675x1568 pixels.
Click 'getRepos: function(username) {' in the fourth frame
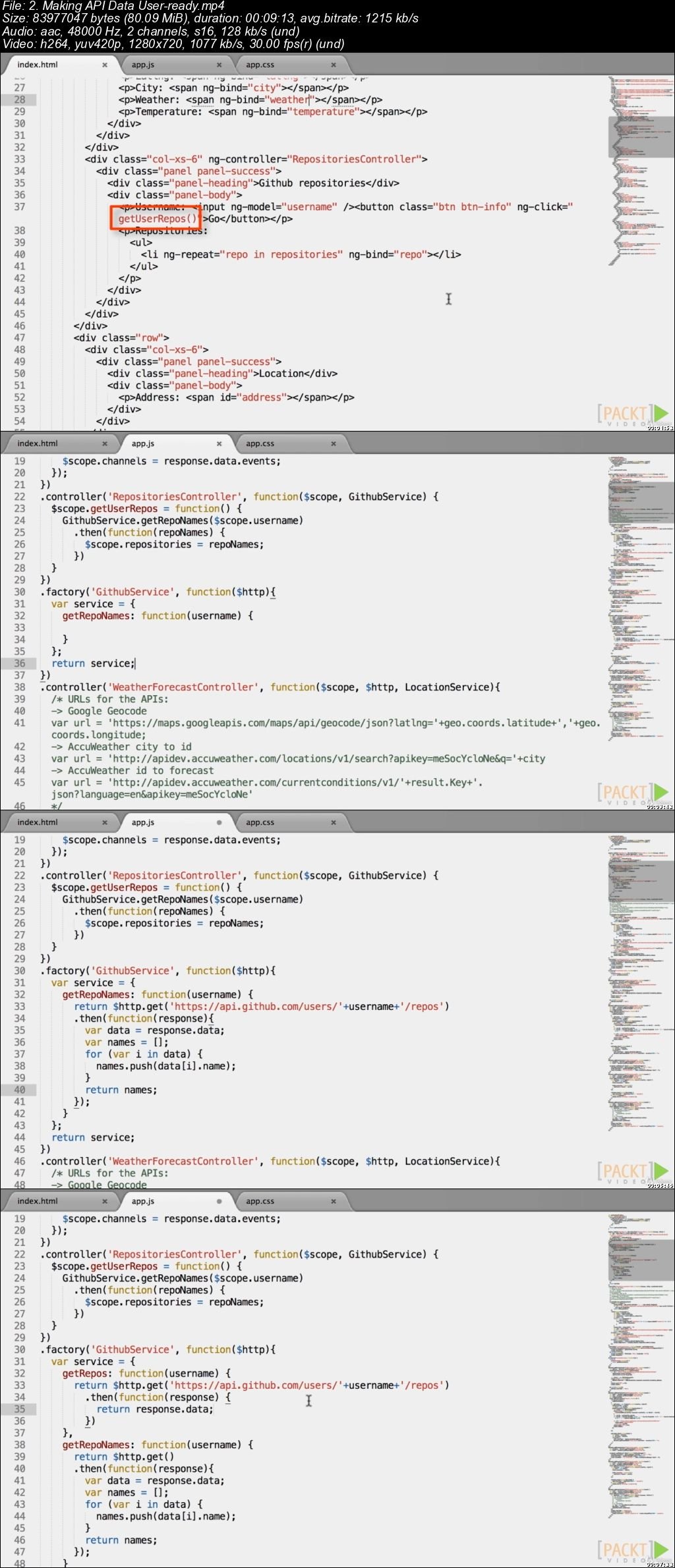click(x=146, y=1373)
